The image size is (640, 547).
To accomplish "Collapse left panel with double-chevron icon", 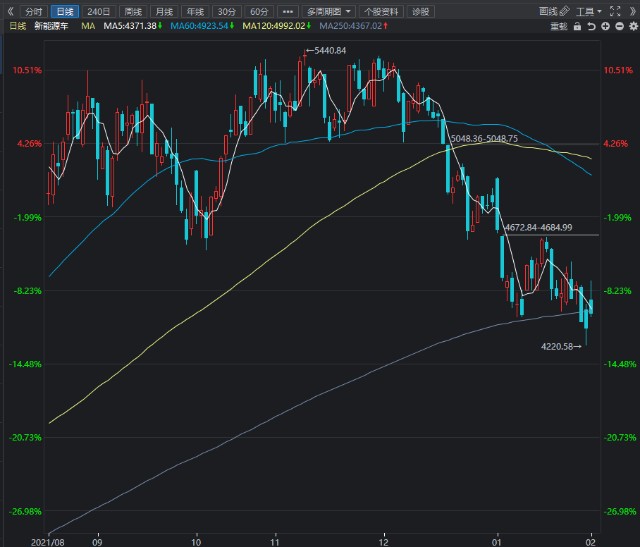I will pyautogui.click(x=11, y=11).
